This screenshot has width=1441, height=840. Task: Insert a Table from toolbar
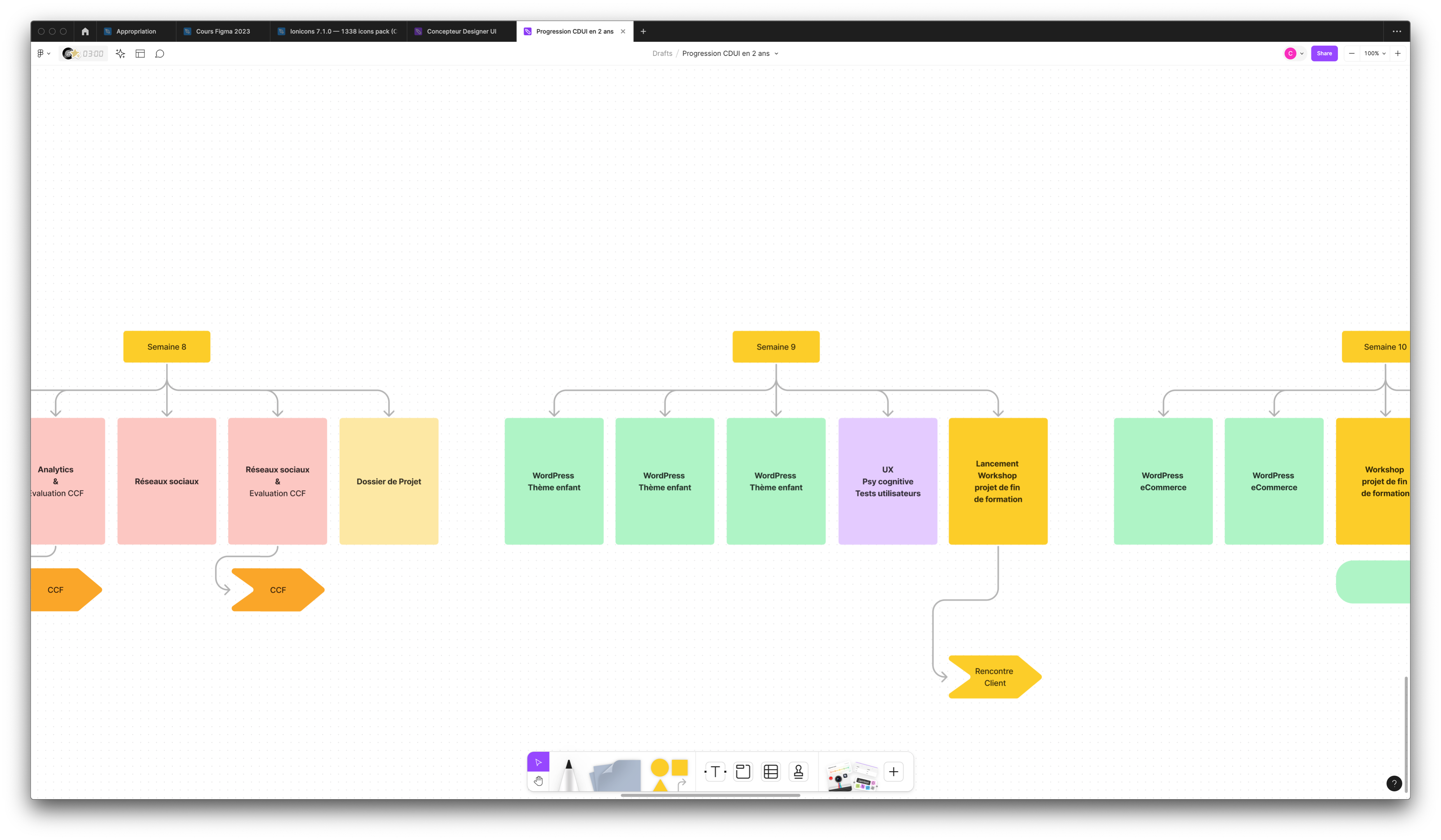[771, 772]
